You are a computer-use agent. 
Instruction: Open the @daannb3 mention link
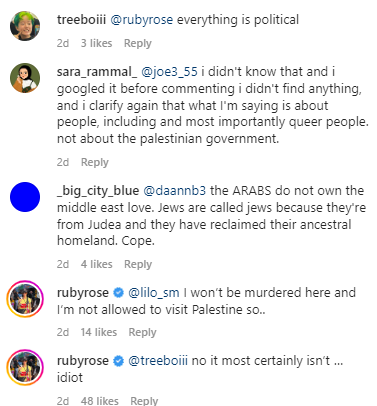tap(174, 191)
